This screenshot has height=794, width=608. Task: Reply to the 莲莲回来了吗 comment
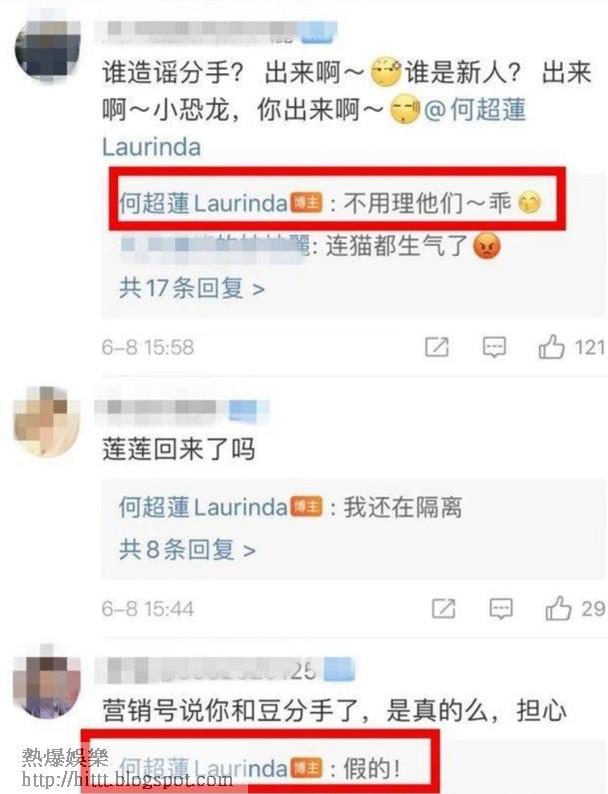[501, 608]
